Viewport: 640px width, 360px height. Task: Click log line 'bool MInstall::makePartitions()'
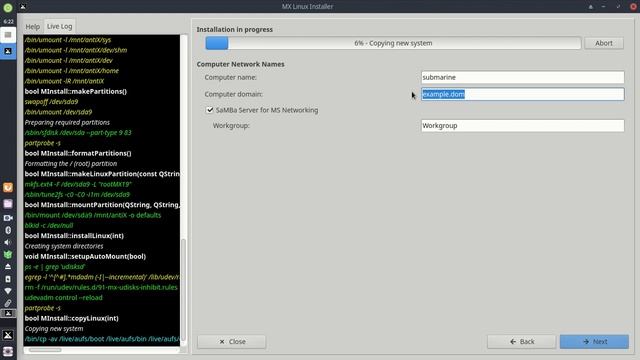tap(76, 91)
